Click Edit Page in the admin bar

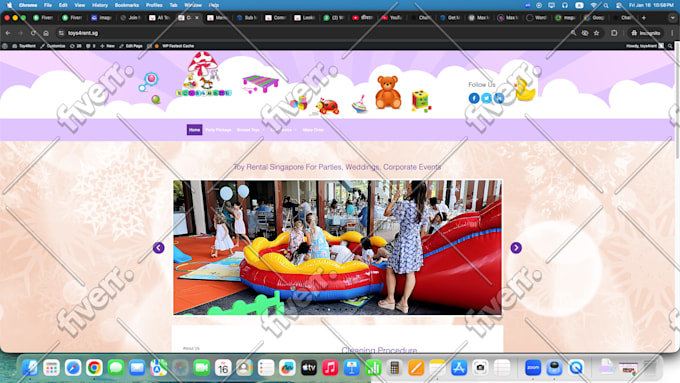(x=131, y=46)
